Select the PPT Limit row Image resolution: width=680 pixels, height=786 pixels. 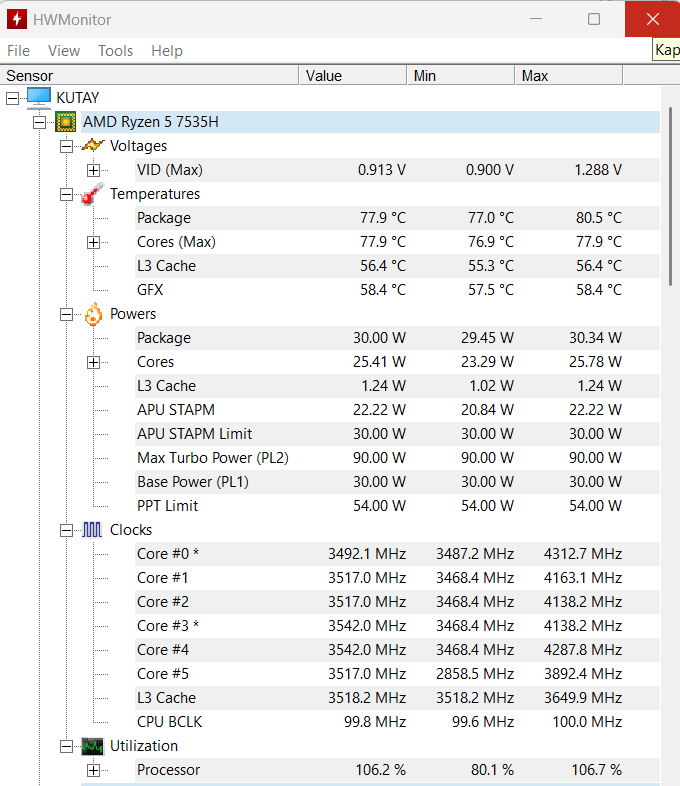click(397, 506)
